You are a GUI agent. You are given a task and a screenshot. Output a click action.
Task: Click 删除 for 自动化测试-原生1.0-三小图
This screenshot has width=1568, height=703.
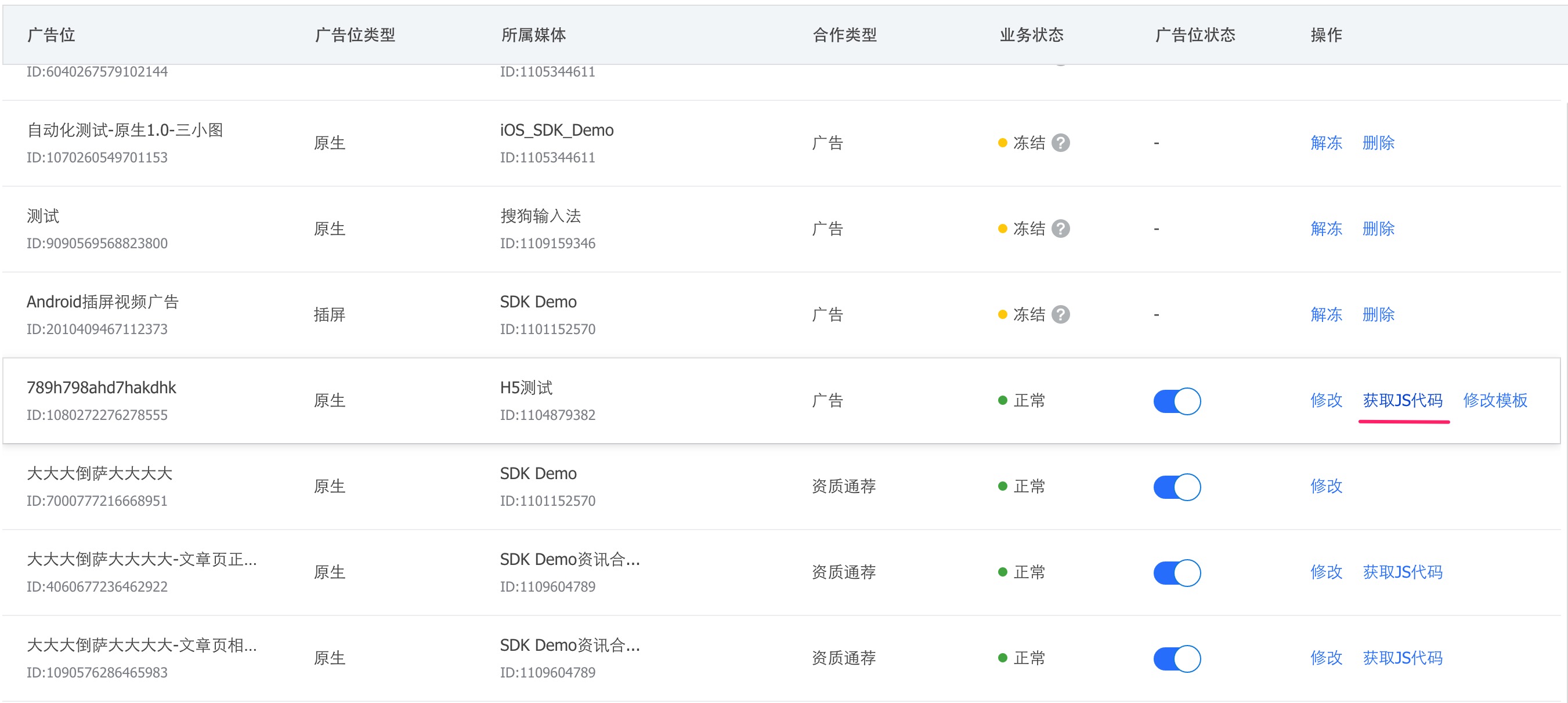point(1378,143)
